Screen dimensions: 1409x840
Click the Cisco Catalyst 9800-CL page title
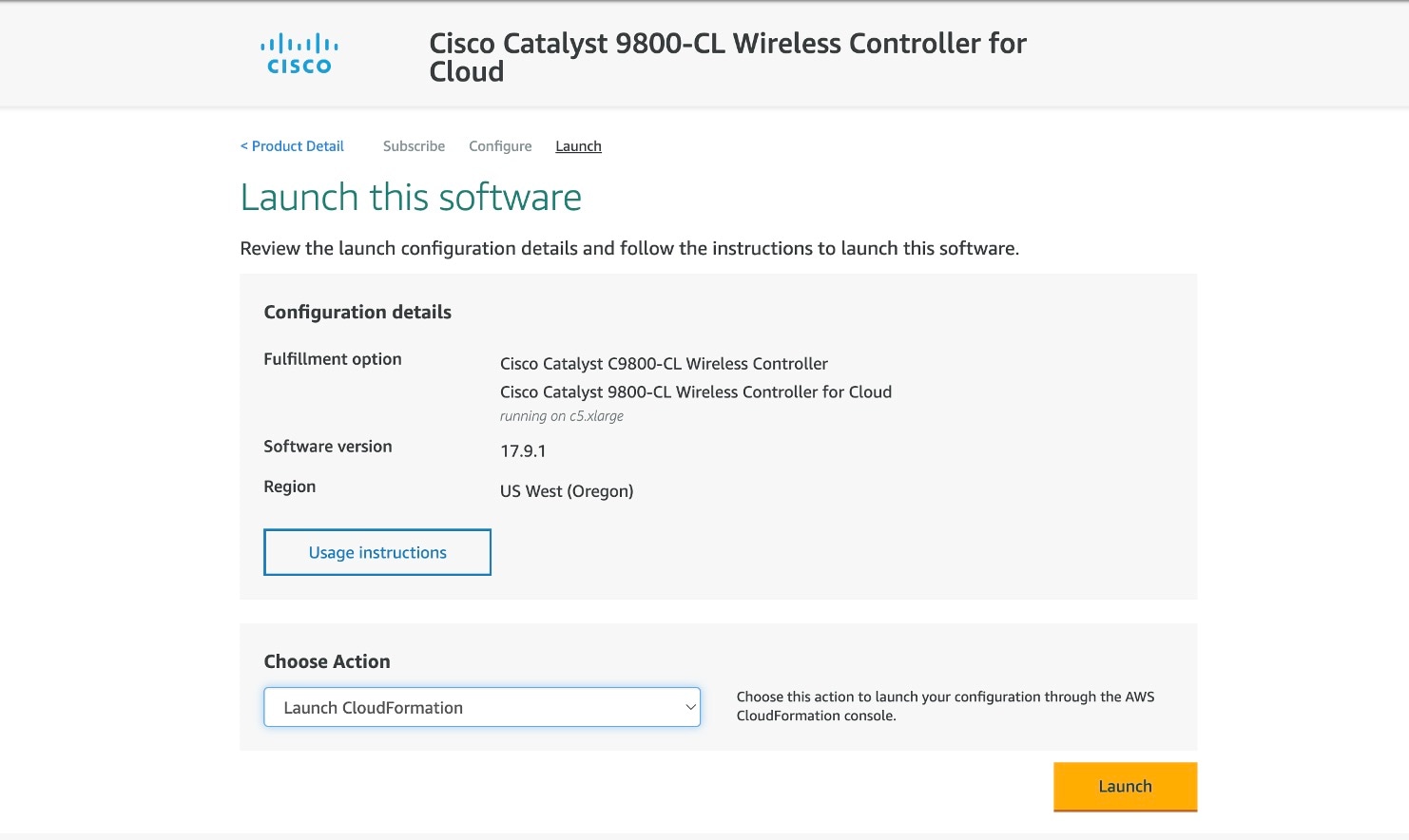tap(727, 57)
